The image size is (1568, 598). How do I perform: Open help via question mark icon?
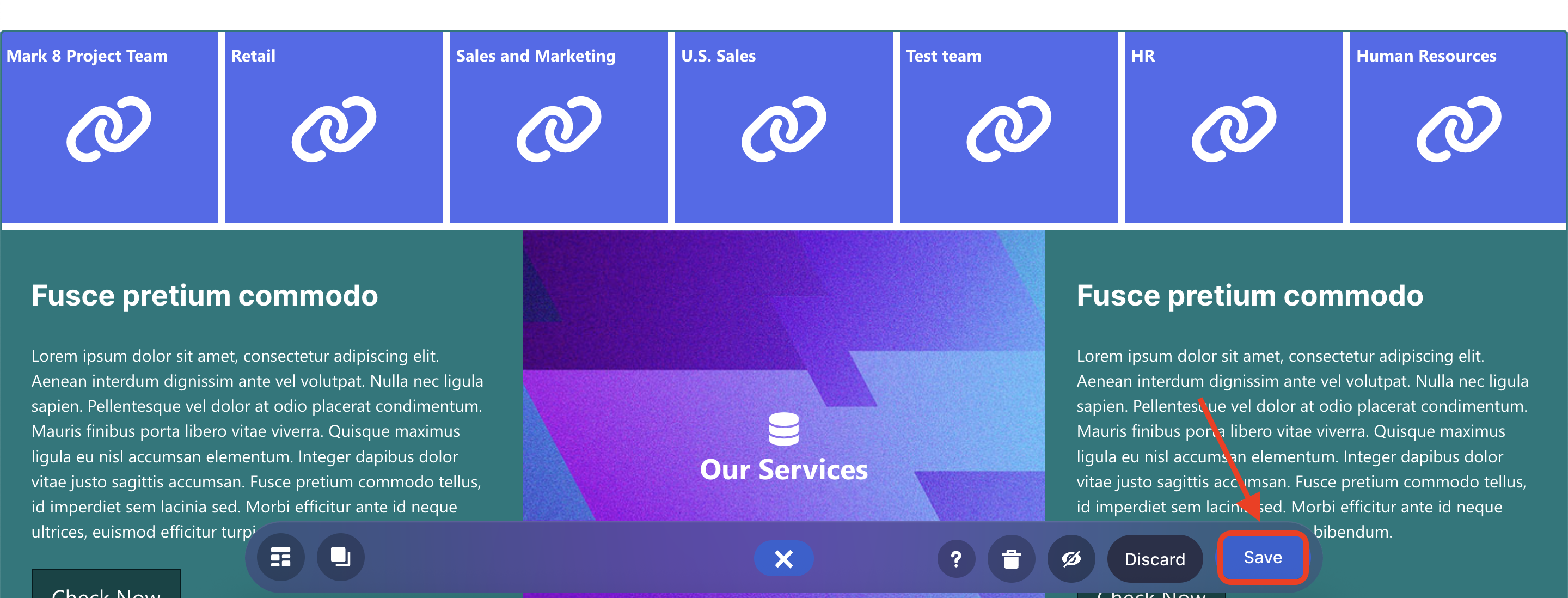[955, 558]
